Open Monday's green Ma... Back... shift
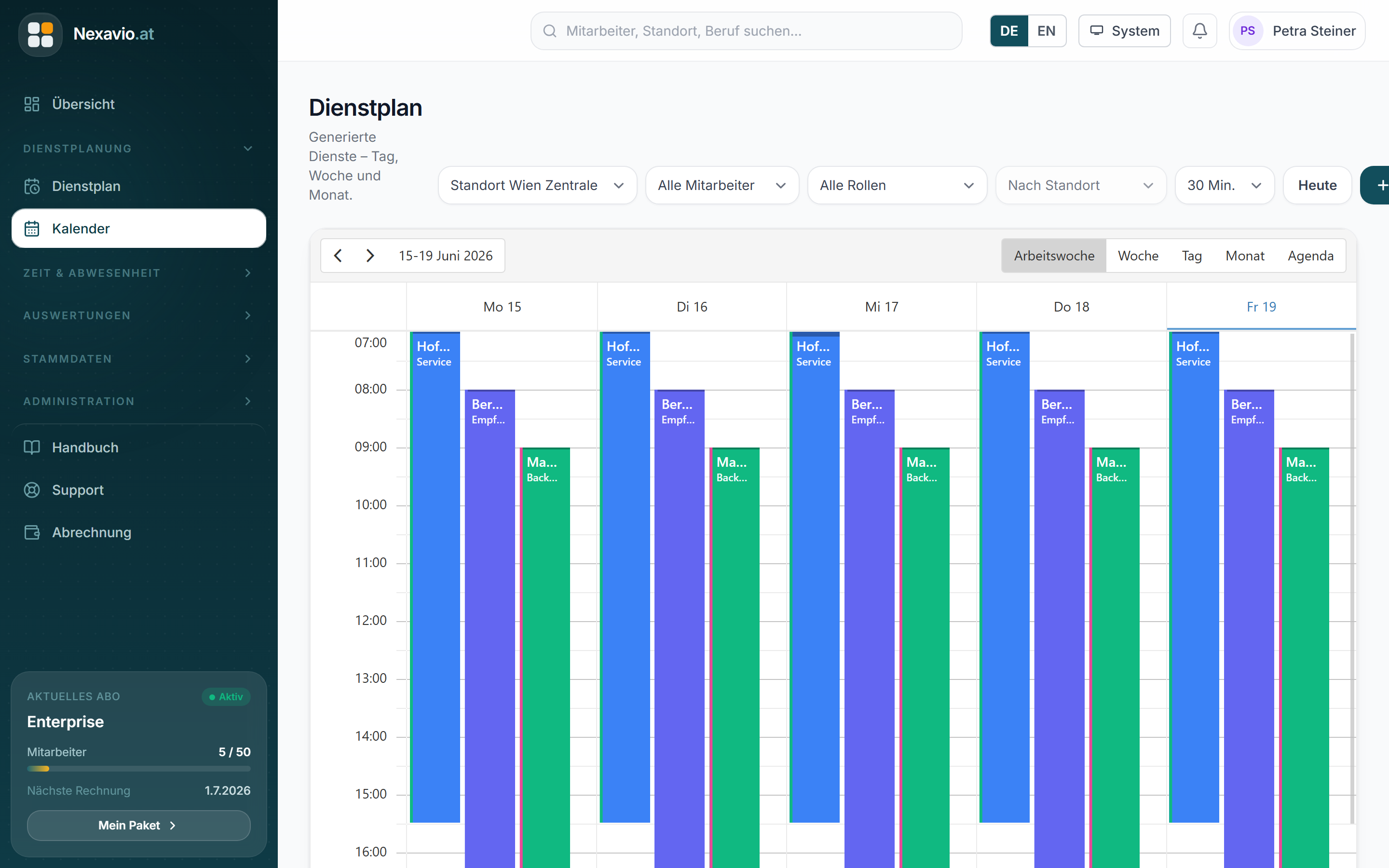 tap(545, 657)
